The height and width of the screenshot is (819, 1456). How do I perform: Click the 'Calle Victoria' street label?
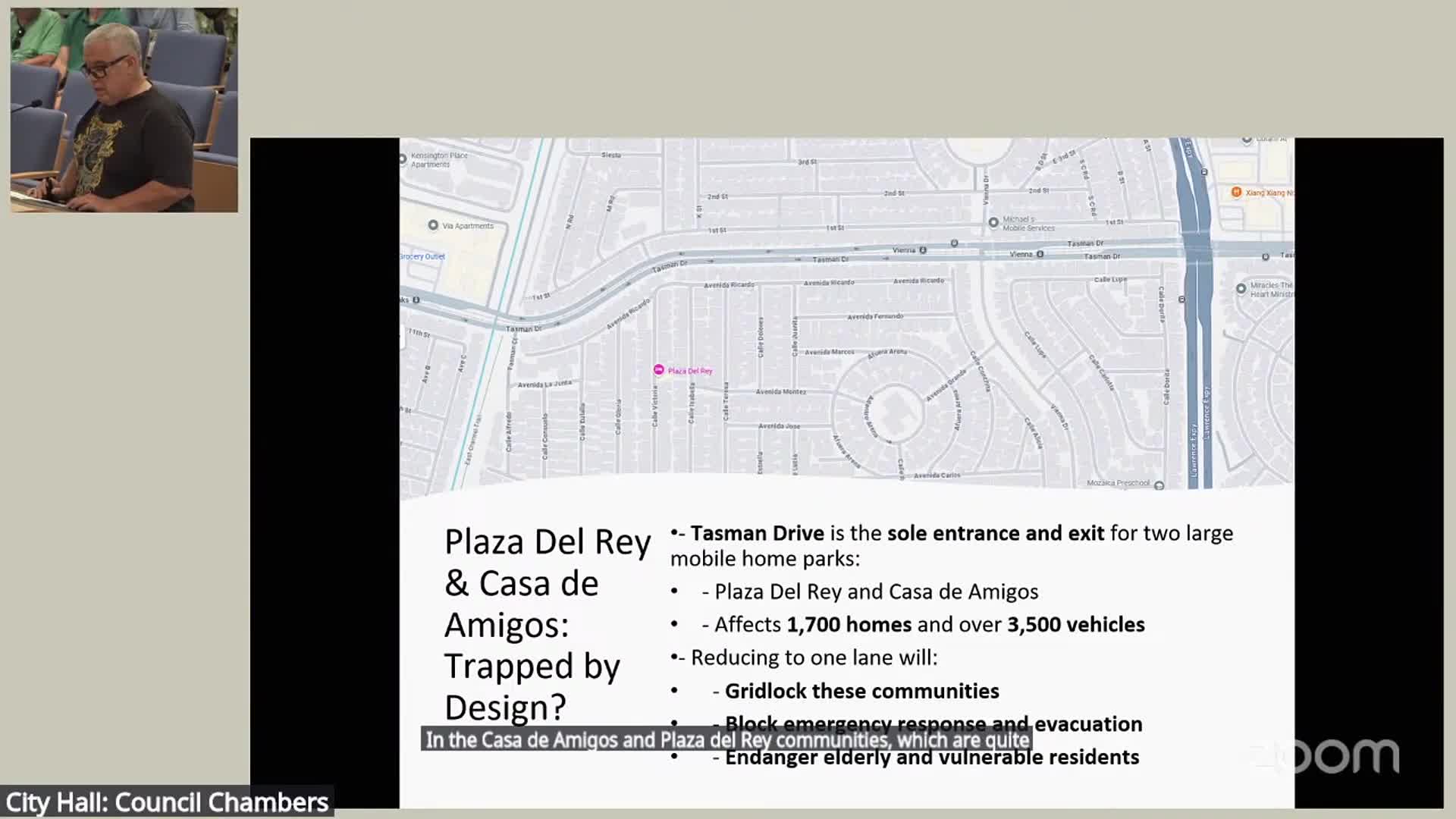click(655, 406)
